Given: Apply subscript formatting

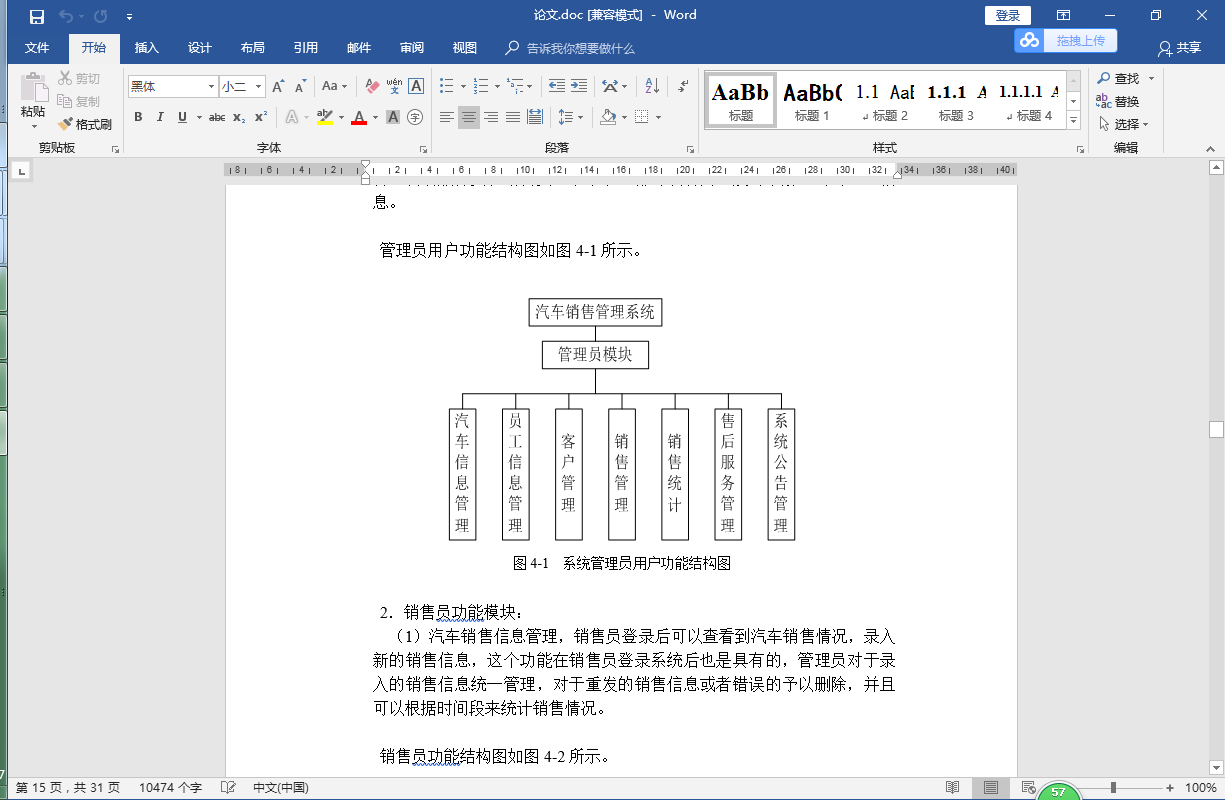Looking at the screenshot, I should 239,117.
